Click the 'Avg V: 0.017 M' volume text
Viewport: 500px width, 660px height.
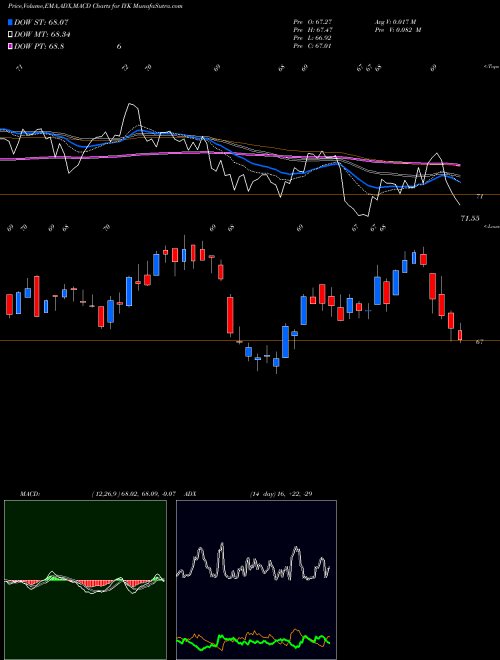pyautogui.click(x=396, y=21)
